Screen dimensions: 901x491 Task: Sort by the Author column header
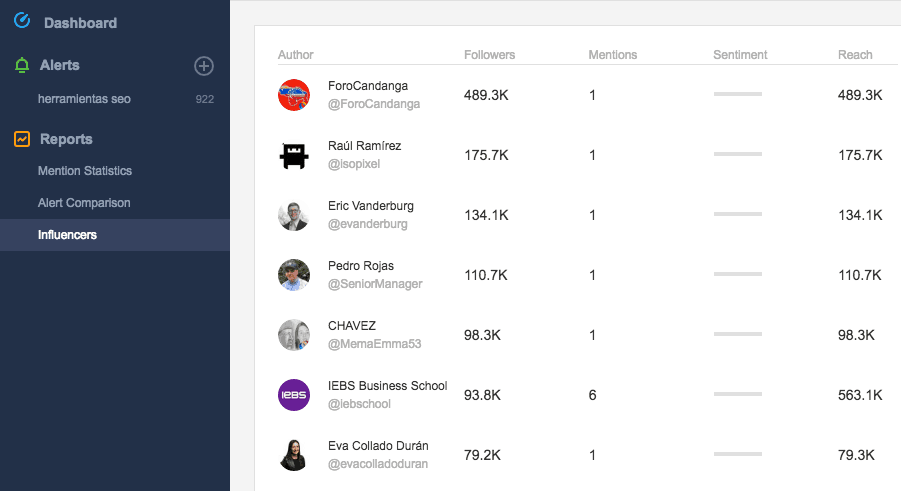(x=295, y=55)
